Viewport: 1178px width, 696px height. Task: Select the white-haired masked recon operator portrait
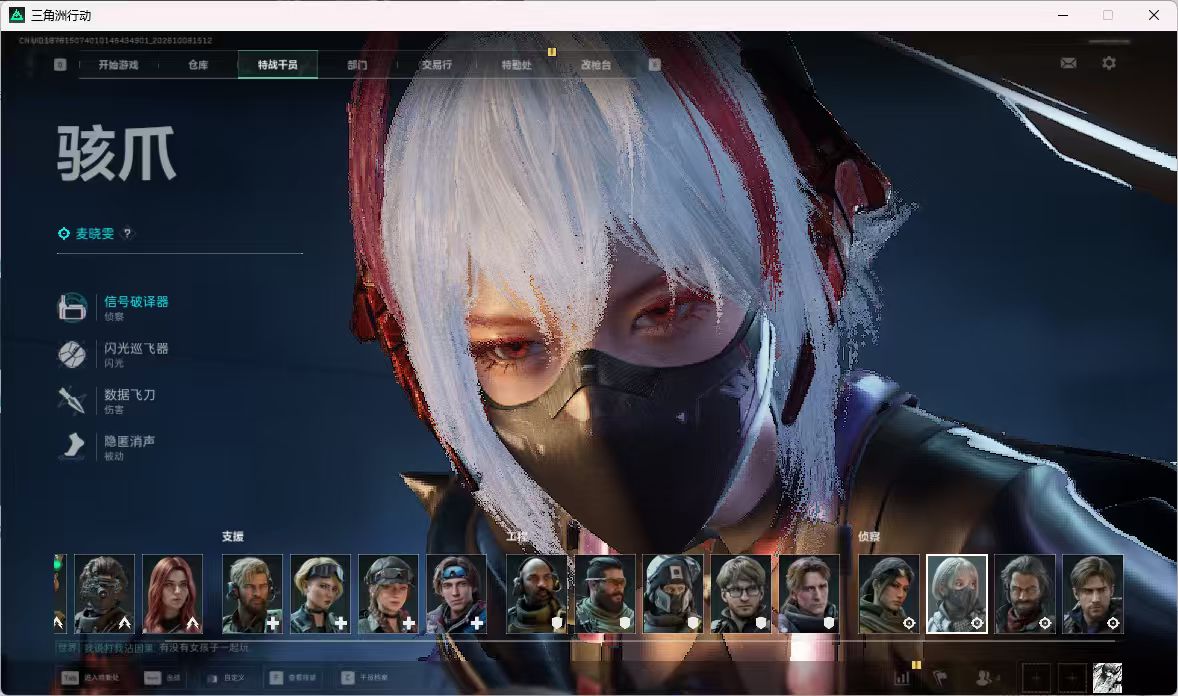[x=956, y=594]
